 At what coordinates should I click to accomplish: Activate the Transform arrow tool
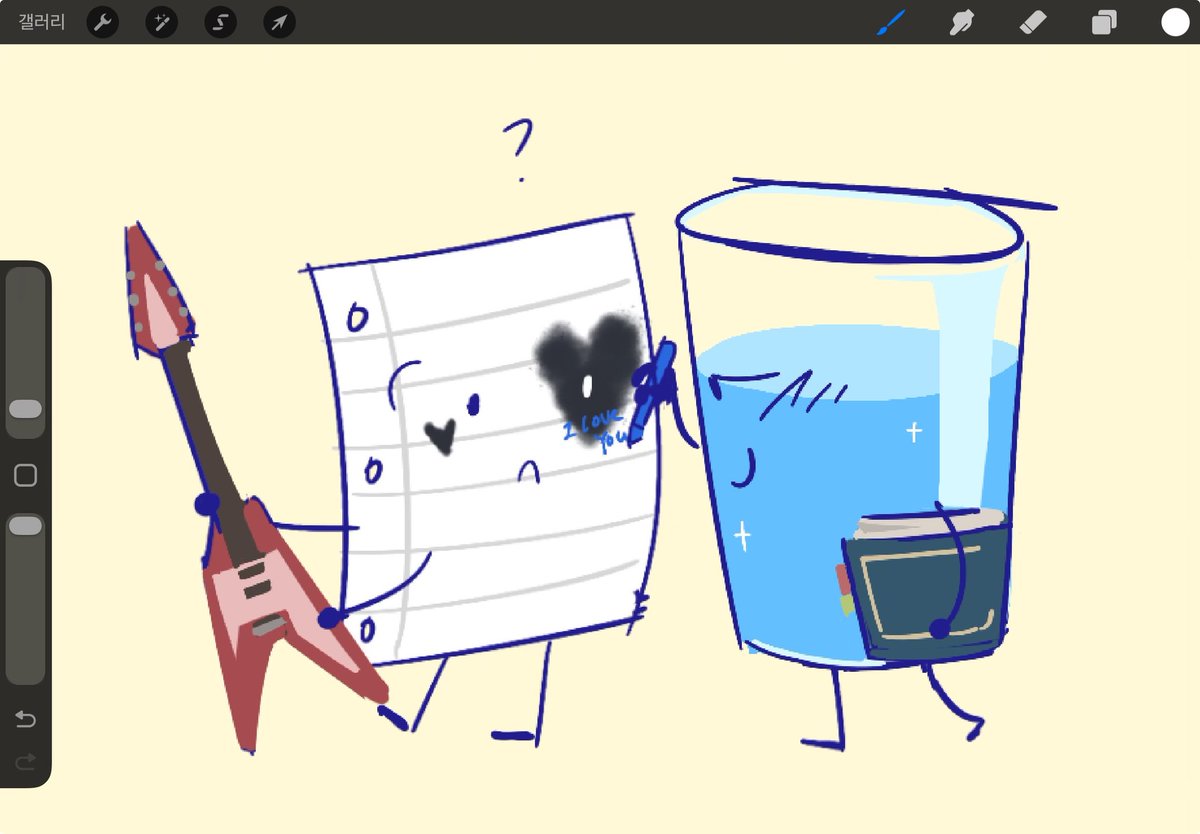coord(279,22)
